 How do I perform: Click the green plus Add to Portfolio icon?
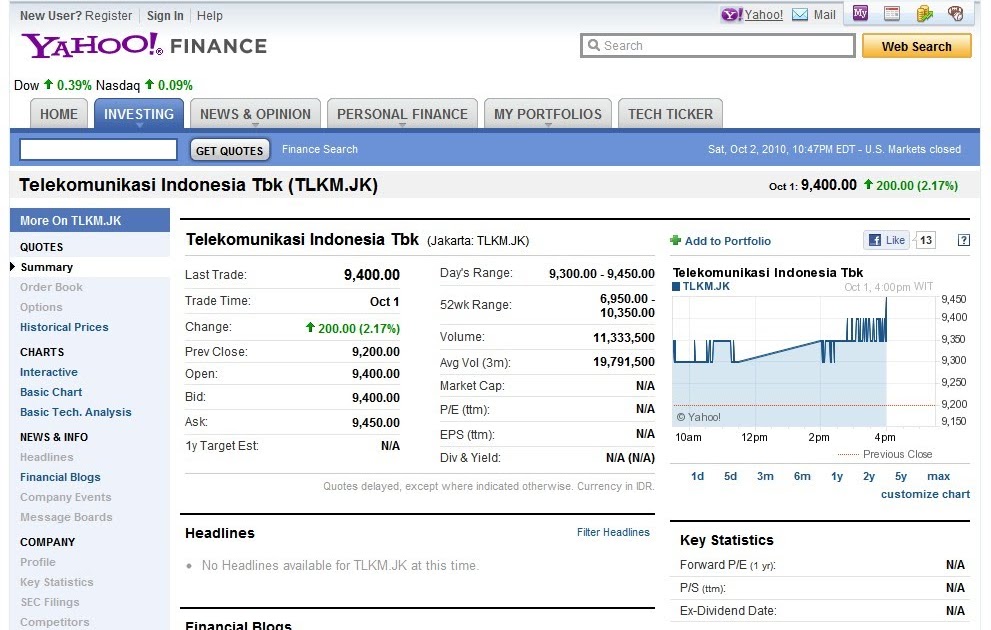pyautogui.click(x=676, y=240)
